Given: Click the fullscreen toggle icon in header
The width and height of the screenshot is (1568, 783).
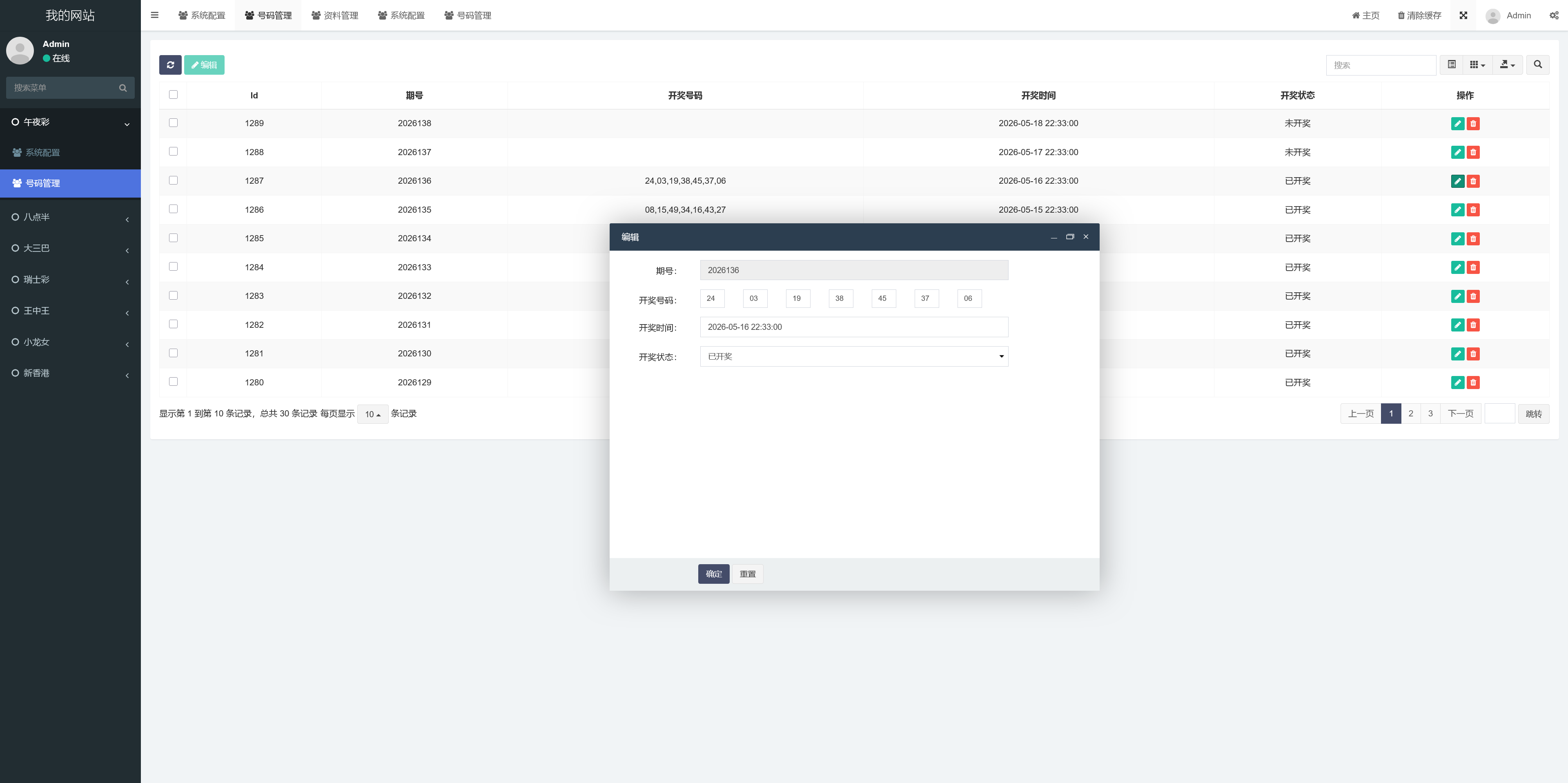Looking at the screenshot, I should pos(1463,15).
